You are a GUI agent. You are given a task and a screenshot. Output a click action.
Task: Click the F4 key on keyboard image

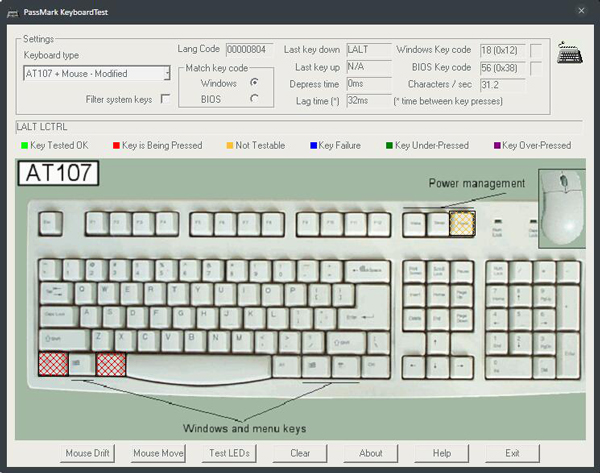(x=167, y=224)
